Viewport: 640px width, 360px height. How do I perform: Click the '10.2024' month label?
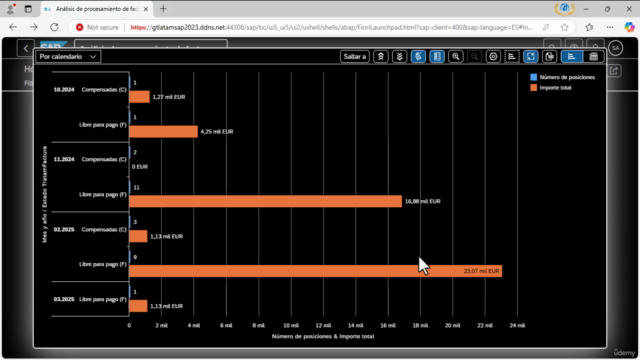64,90
